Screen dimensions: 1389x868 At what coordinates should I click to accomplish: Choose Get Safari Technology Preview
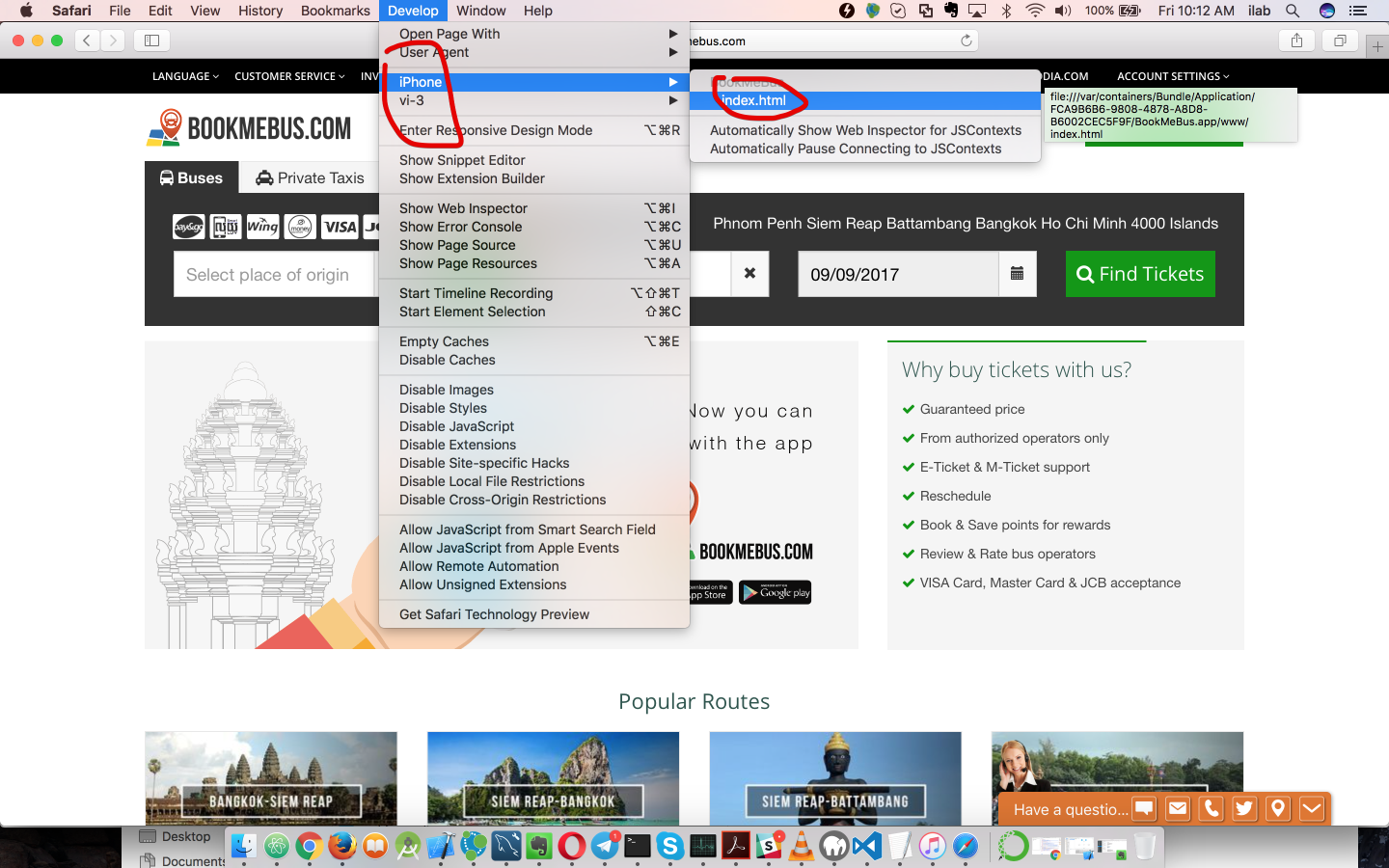(534, 614)
